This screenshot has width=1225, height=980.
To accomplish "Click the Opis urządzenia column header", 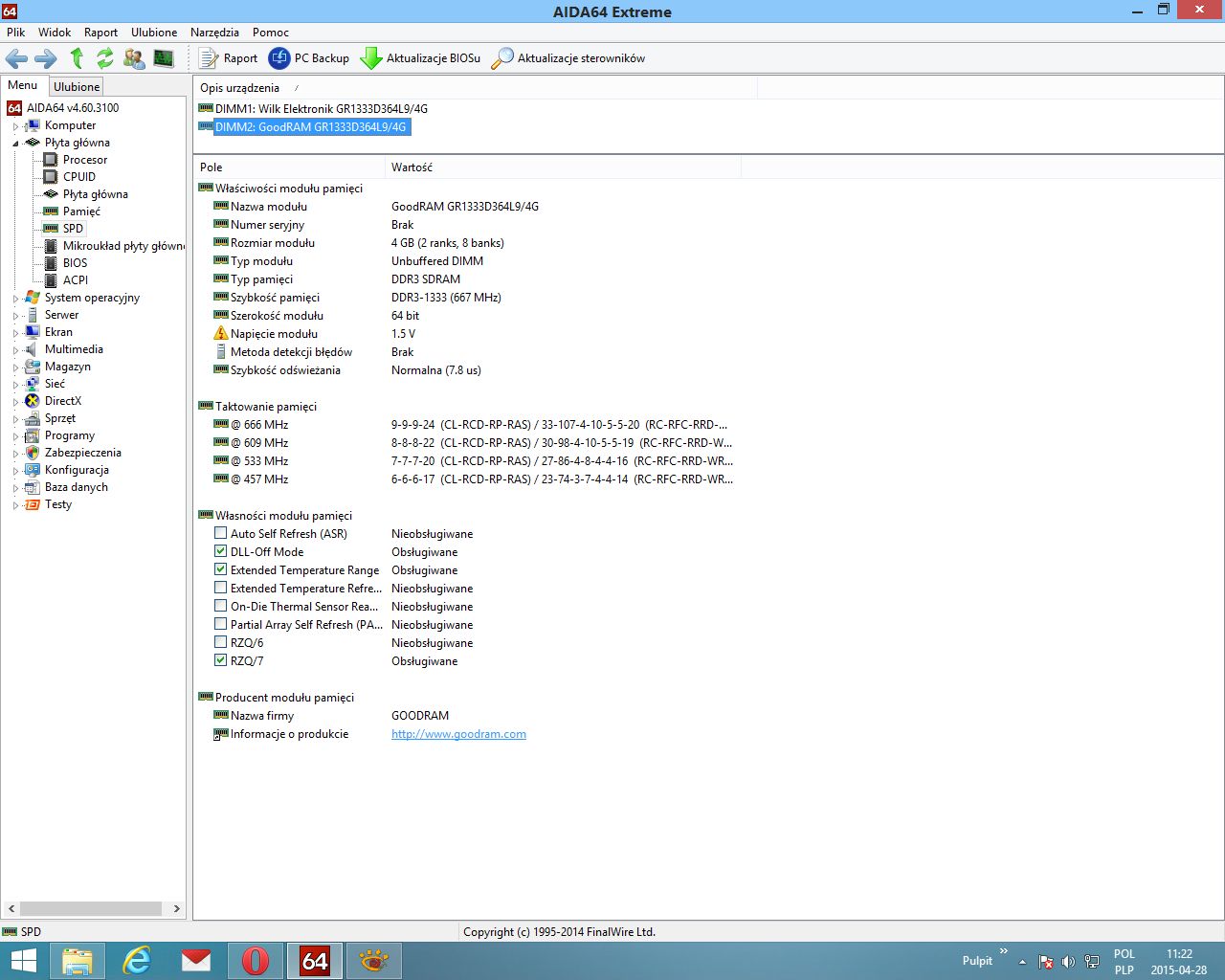I will coord(476,88).
